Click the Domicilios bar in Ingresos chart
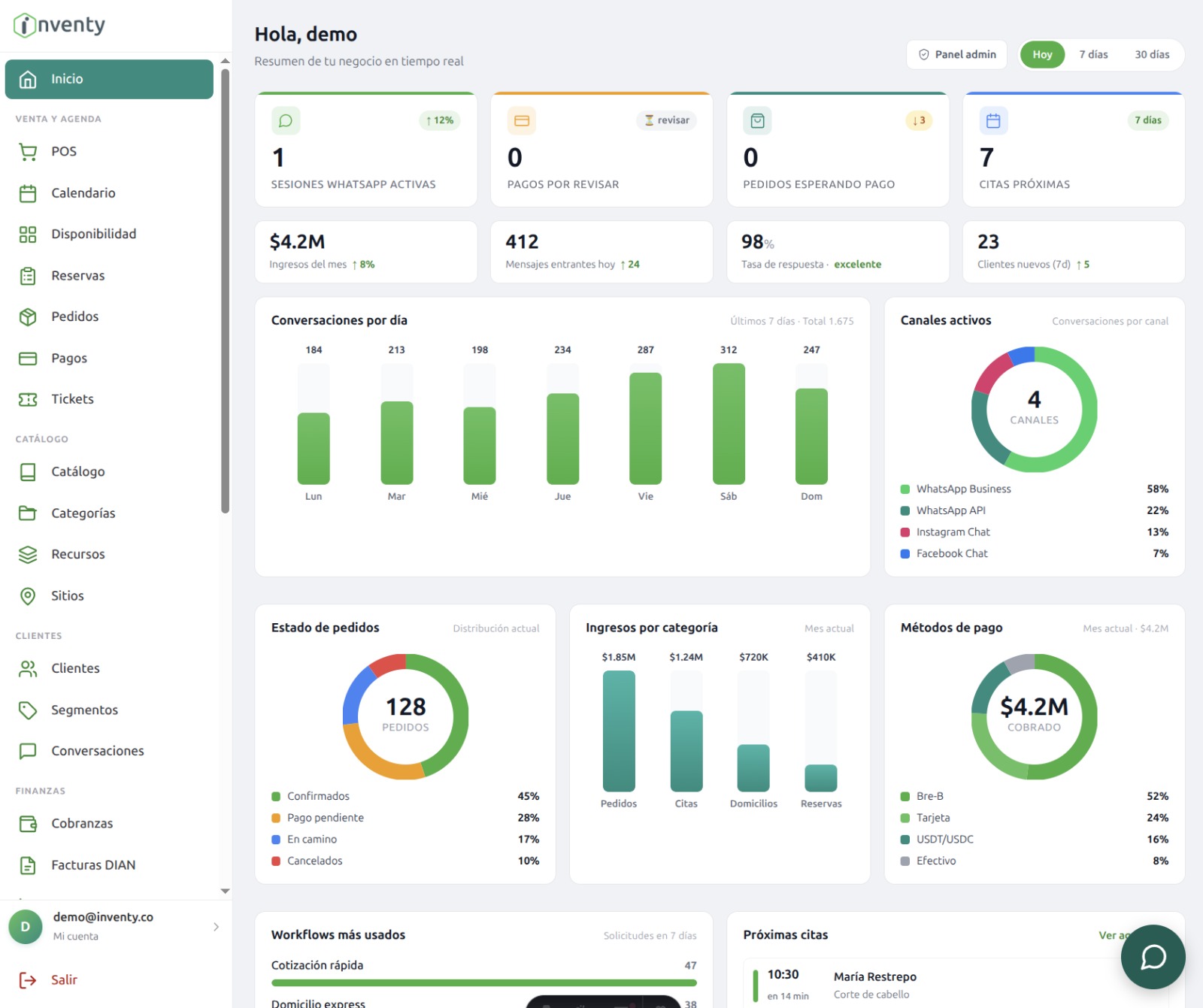This screenshot has height=1008, width=1203. coord(753,768)
